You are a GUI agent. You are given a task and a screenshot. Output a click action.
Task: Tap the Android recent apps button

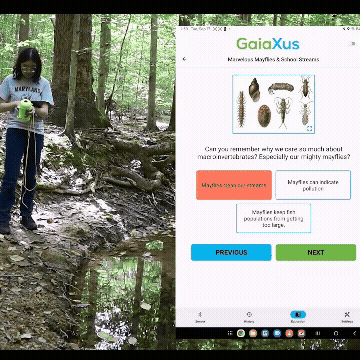pos(318,333)
